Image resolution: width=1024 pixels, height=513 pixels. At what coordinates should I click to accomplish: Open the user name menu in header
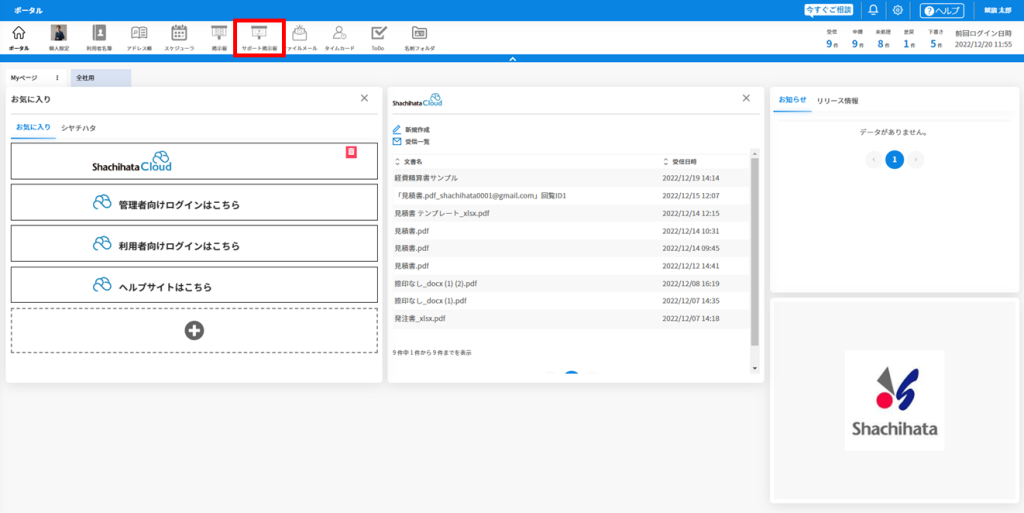[x=998, y=10]
